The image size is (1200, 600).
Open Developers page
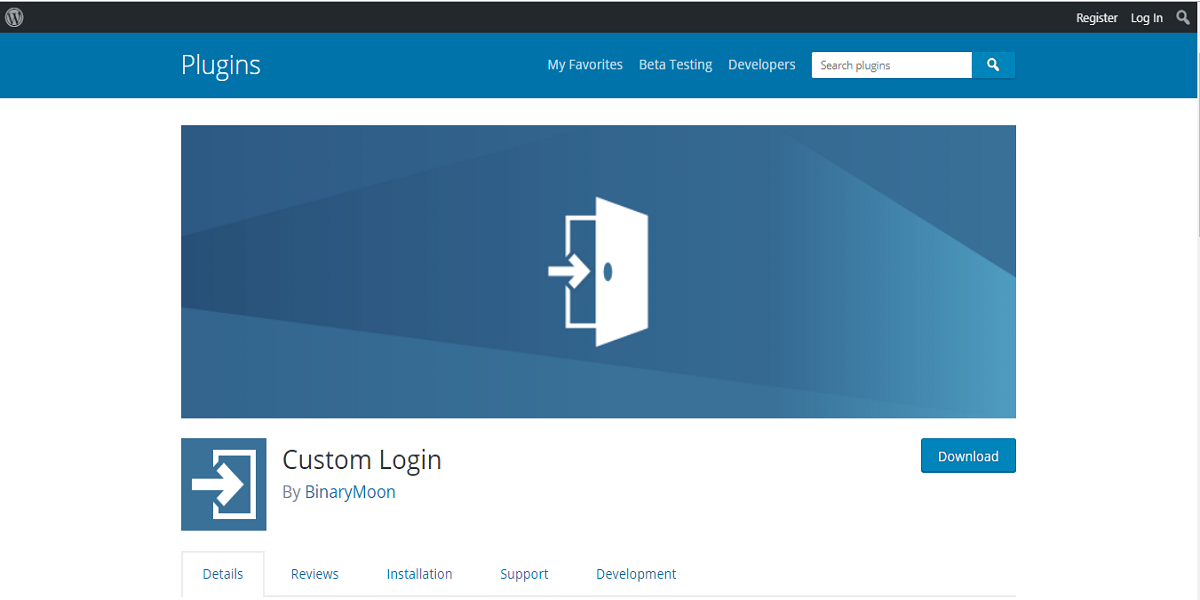tap(762, 65)
